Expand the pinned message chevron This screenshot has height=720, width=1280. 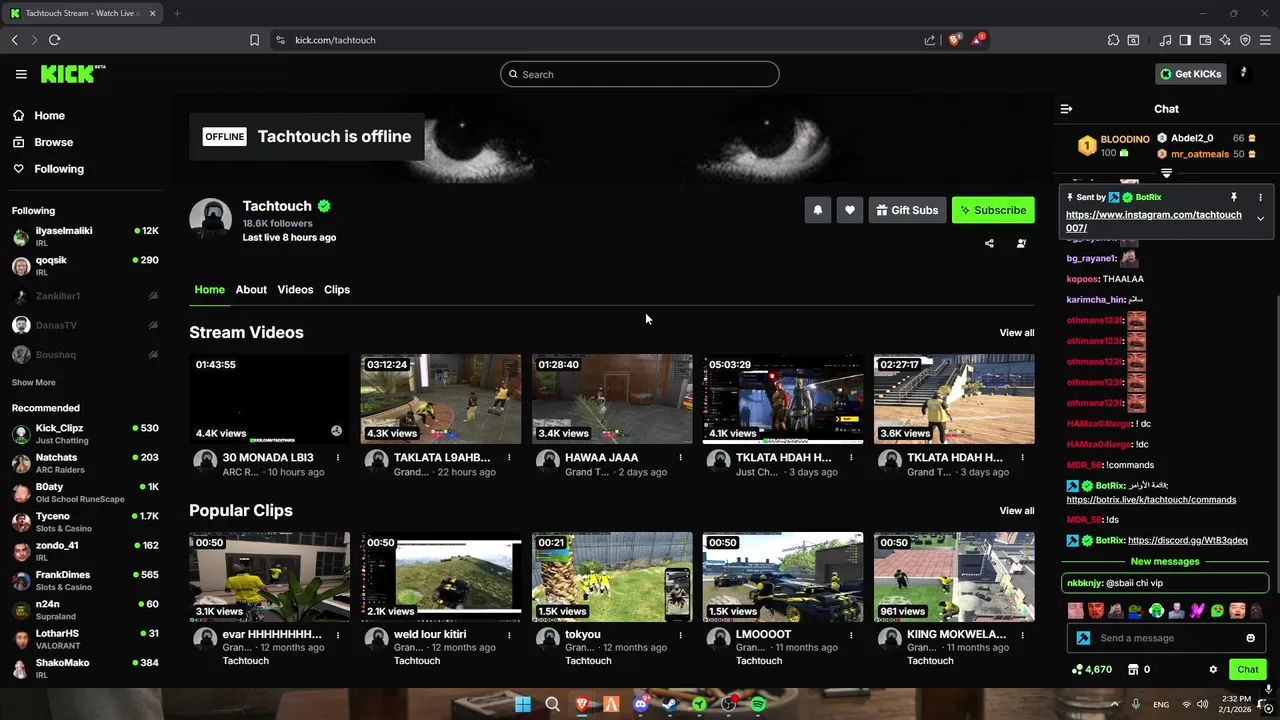pos(1260,218)
